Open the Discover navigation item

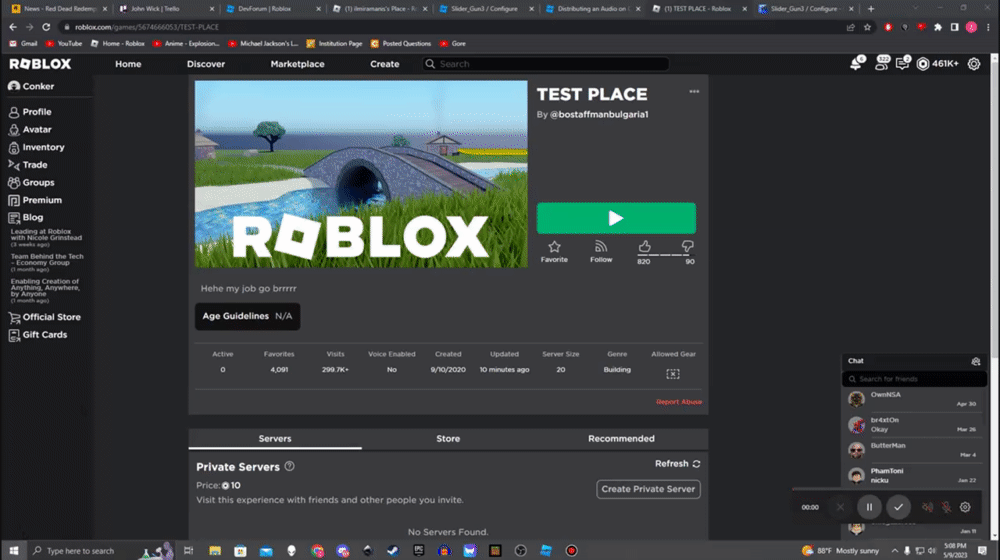point(206,64)
